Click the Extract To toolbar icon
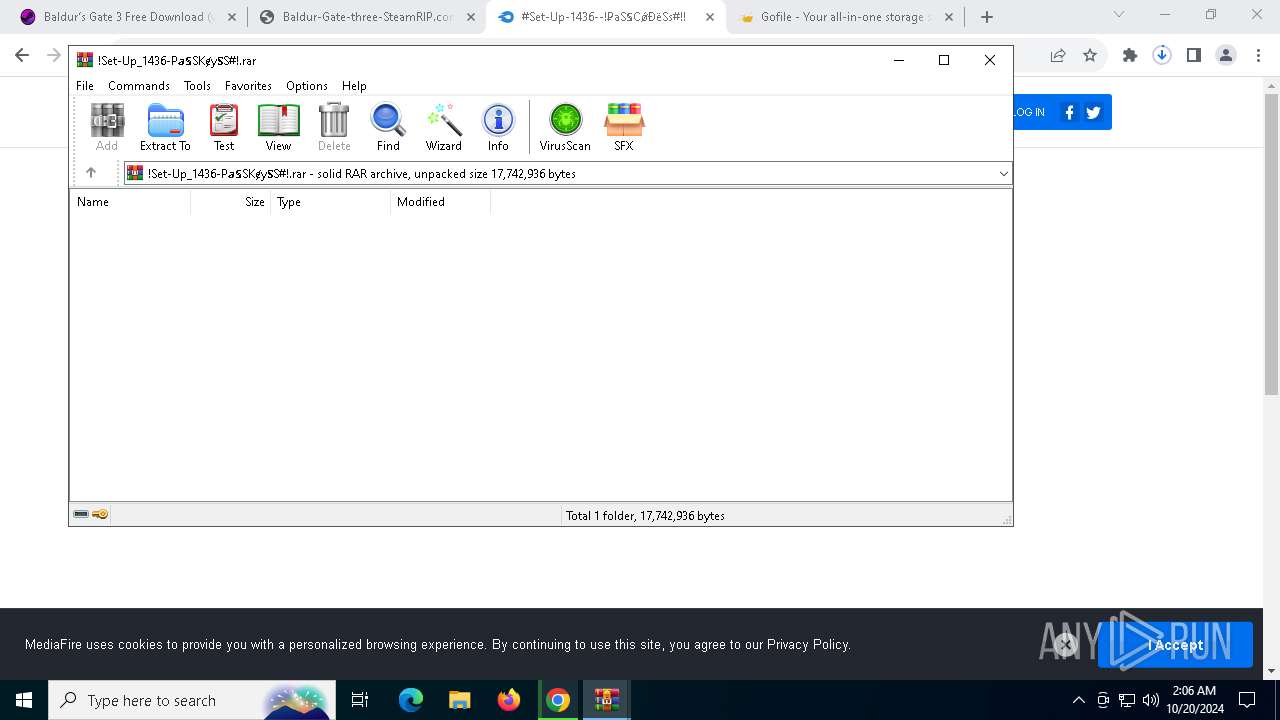 (x=165, y=127)
